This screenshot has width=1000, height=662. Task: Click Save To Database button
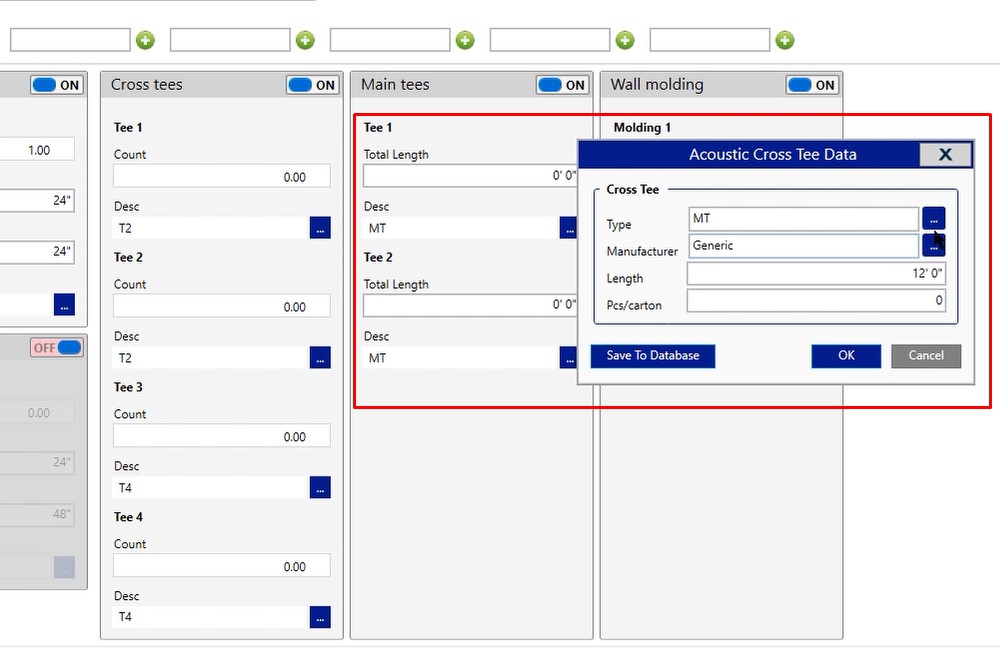(652, 355)
